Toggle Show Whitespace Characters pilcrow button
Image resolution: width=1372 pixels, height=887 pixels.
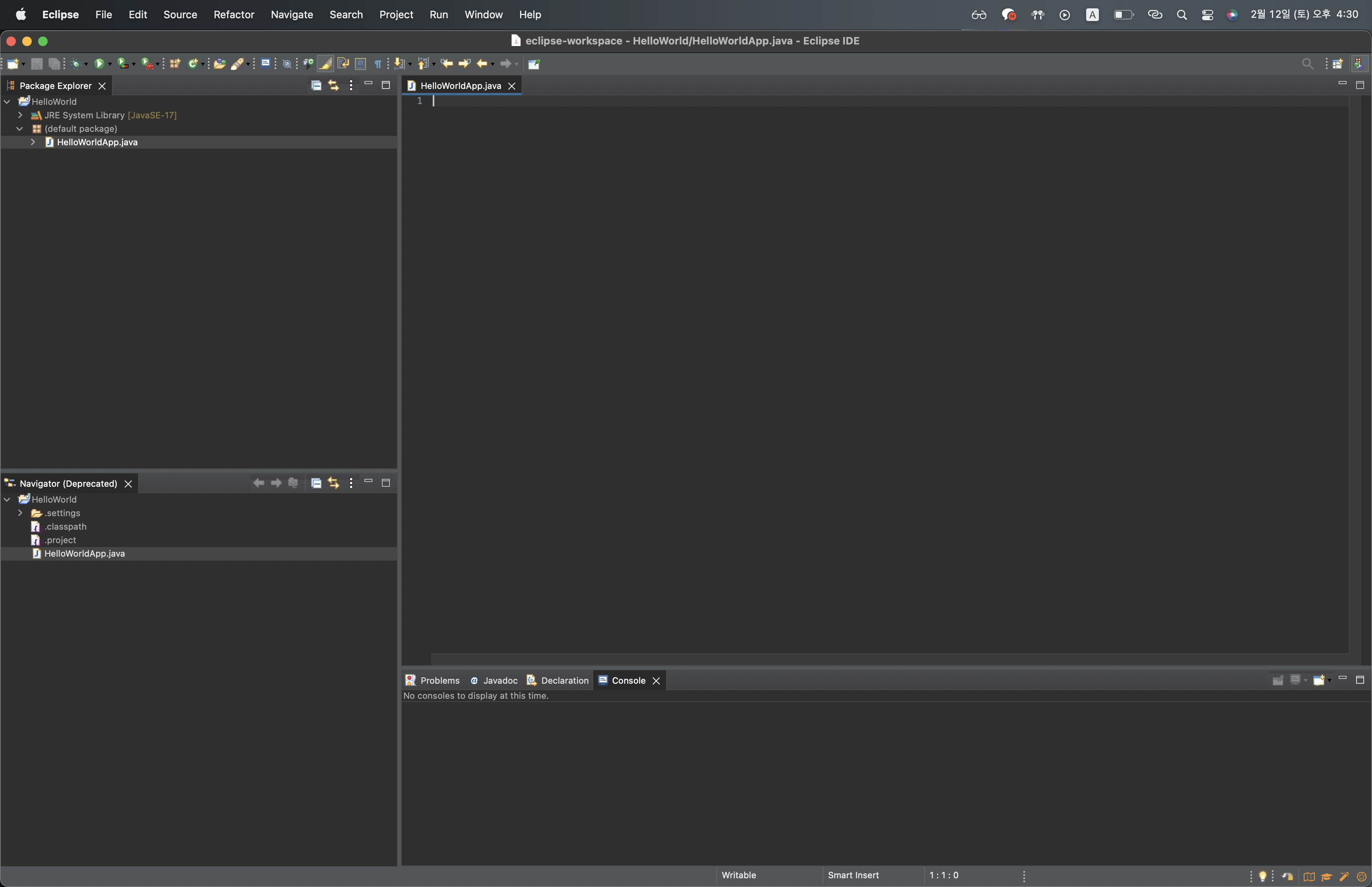click(x=378, y=64)
